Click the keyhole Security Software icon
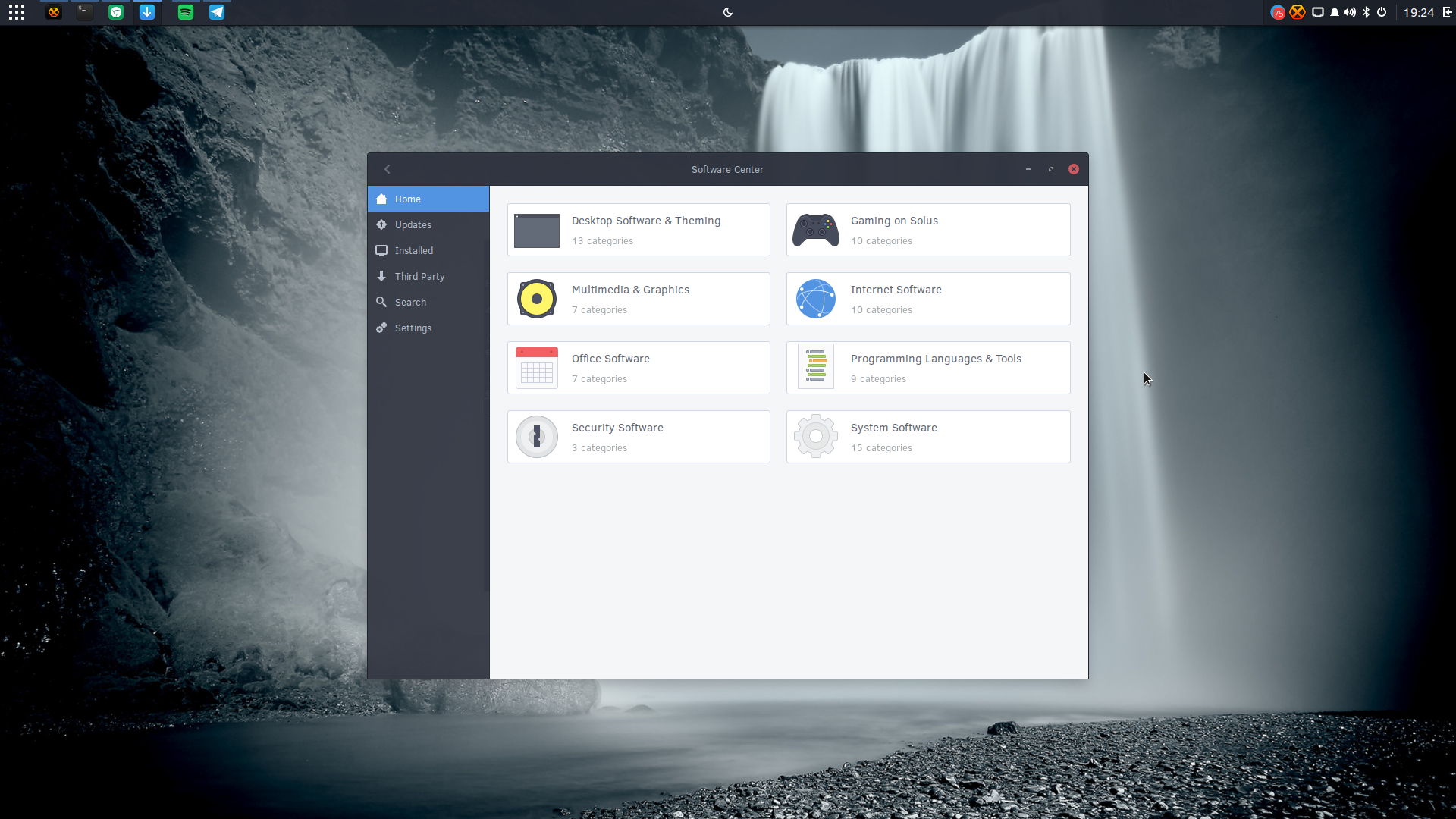1456x819 pixels. (x=537, y=437)
